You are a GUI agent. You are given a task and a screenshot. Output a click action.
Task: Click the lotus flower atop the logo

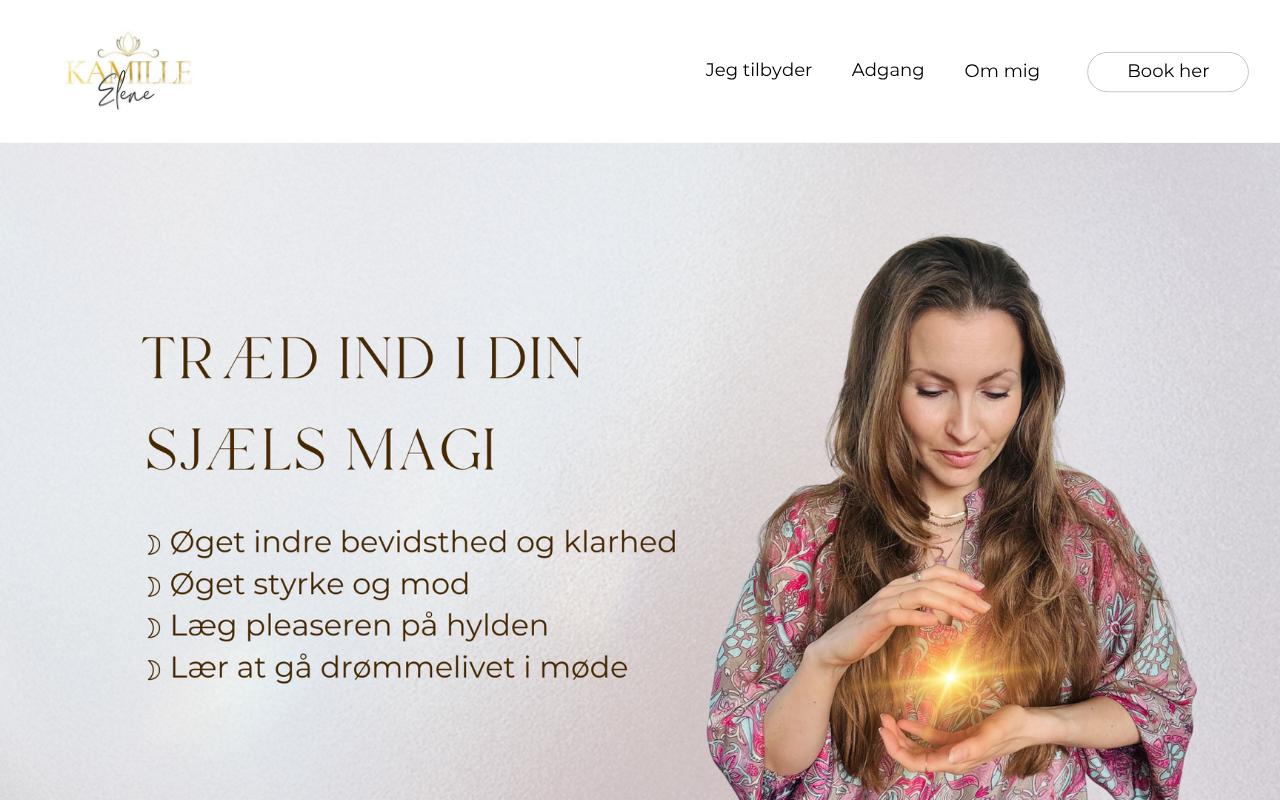pos(127,43)
